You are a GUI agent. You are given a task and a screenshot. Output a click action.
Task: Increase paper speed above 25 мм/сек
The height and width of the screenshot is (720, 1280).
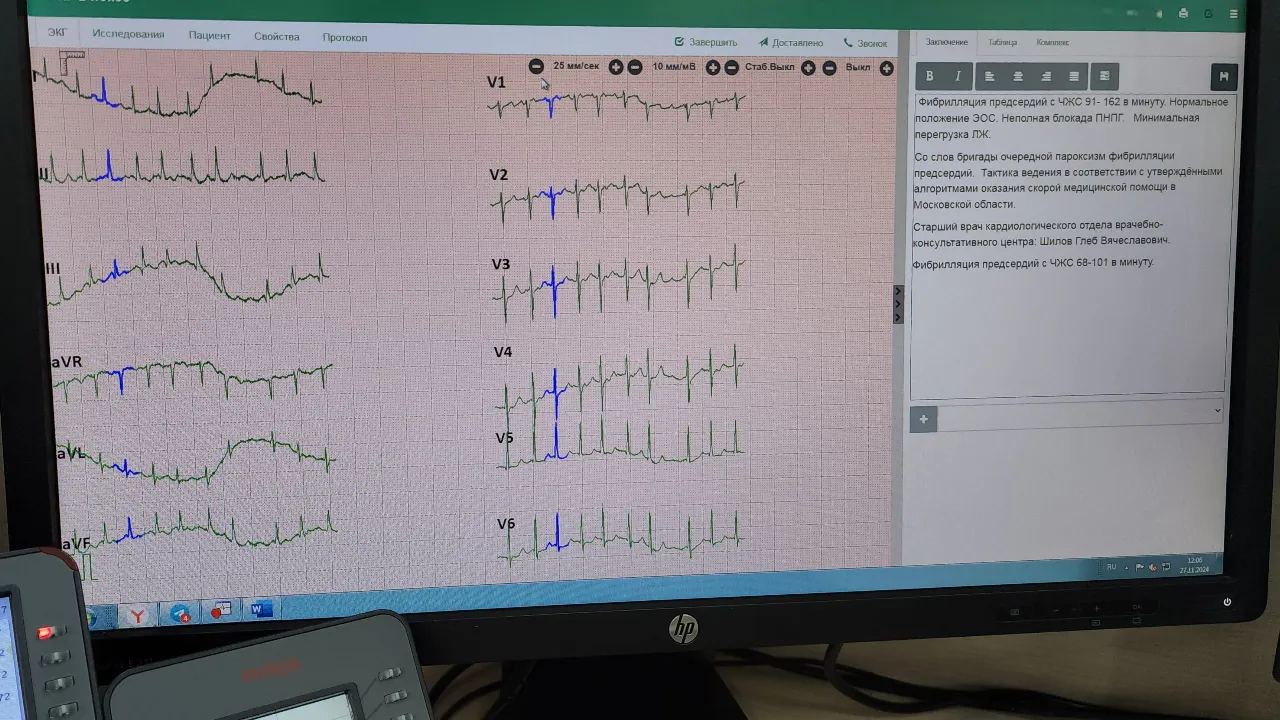point(616,67)
